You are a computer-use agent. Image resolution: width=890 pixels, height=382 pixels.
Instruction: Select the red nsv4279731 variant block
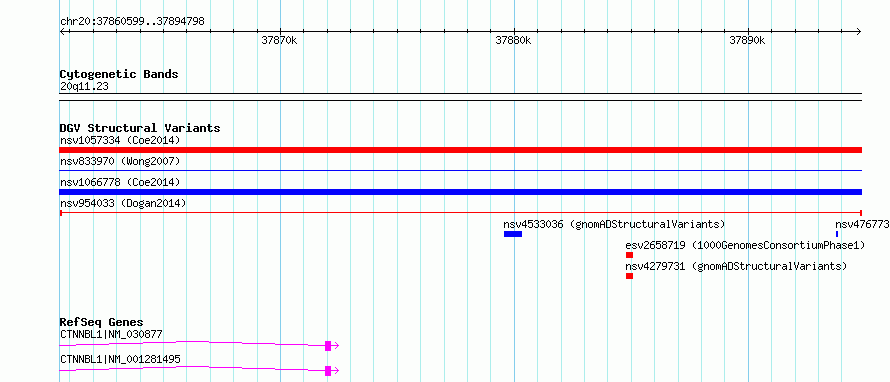tap(629, 276)
